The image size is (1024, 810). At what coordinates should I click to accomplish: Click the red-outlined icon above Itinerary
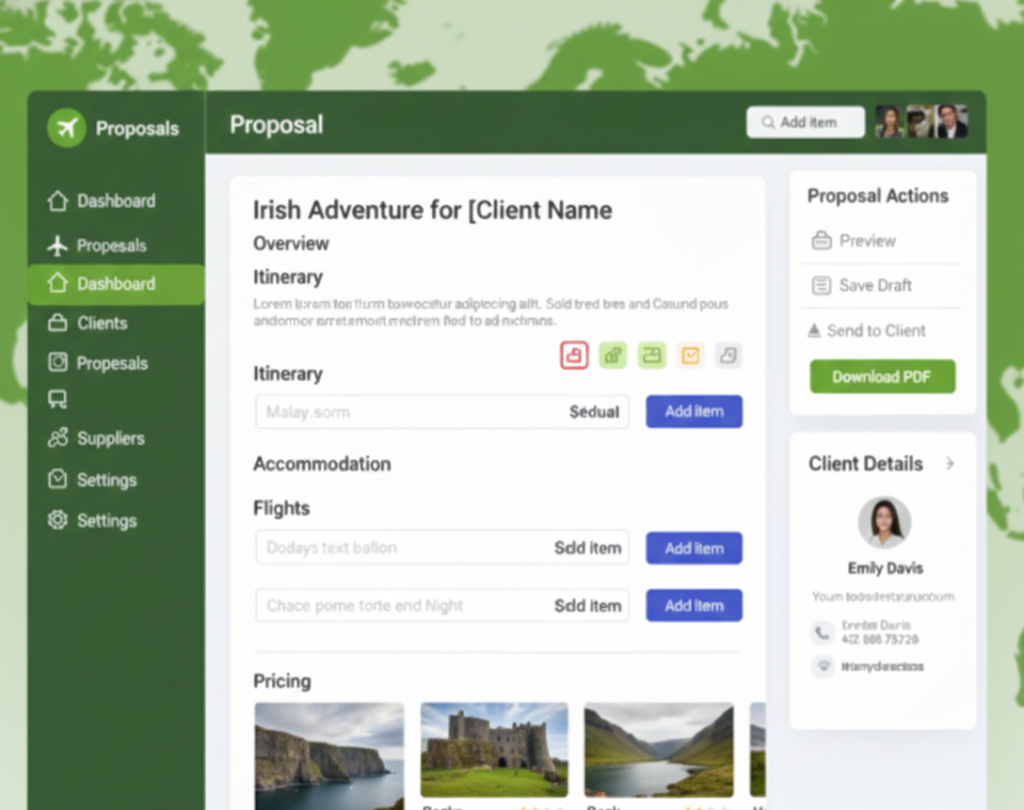(574, 355)
